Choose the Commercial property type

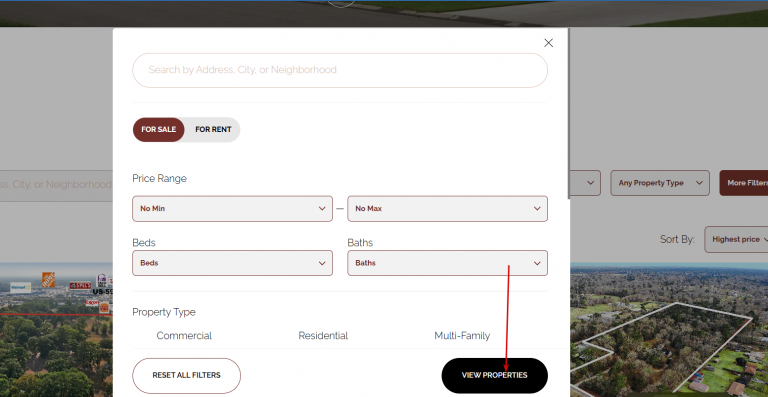pyautogui.click(x=184, y=336)
